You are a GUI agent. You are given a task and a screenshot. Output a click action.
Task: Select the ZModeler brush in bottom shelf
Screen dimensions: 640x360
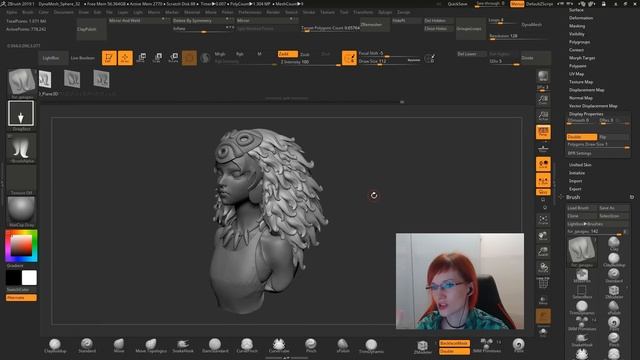click(422, 347)
